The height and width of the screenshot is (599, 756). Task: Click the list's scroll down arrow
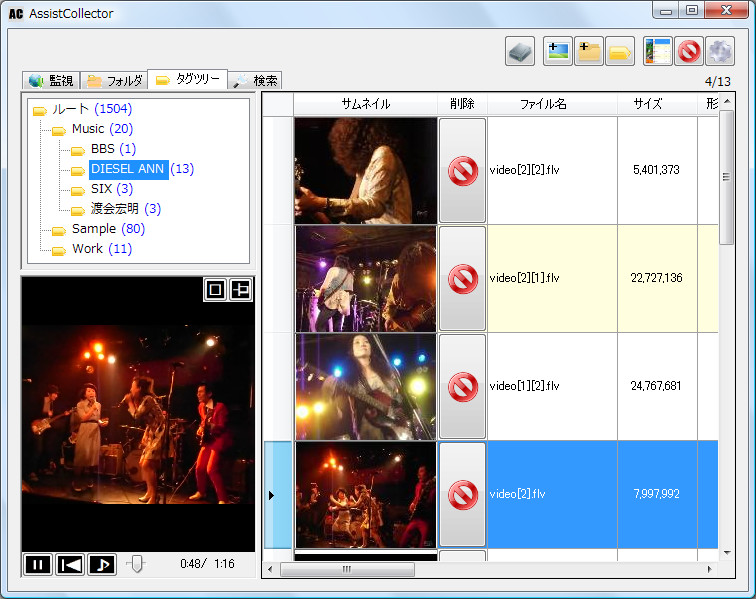coord(727,553)
